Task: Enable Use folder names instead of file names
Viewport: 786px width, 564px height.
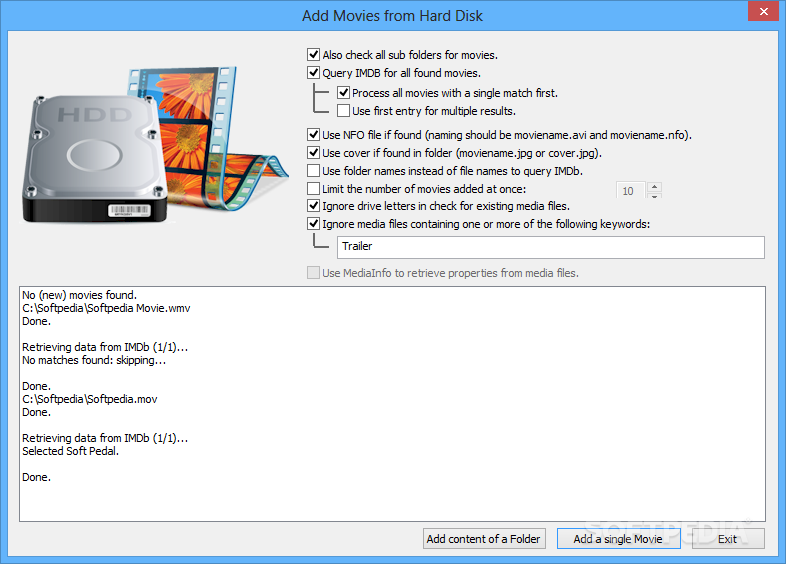Action: 313,171
